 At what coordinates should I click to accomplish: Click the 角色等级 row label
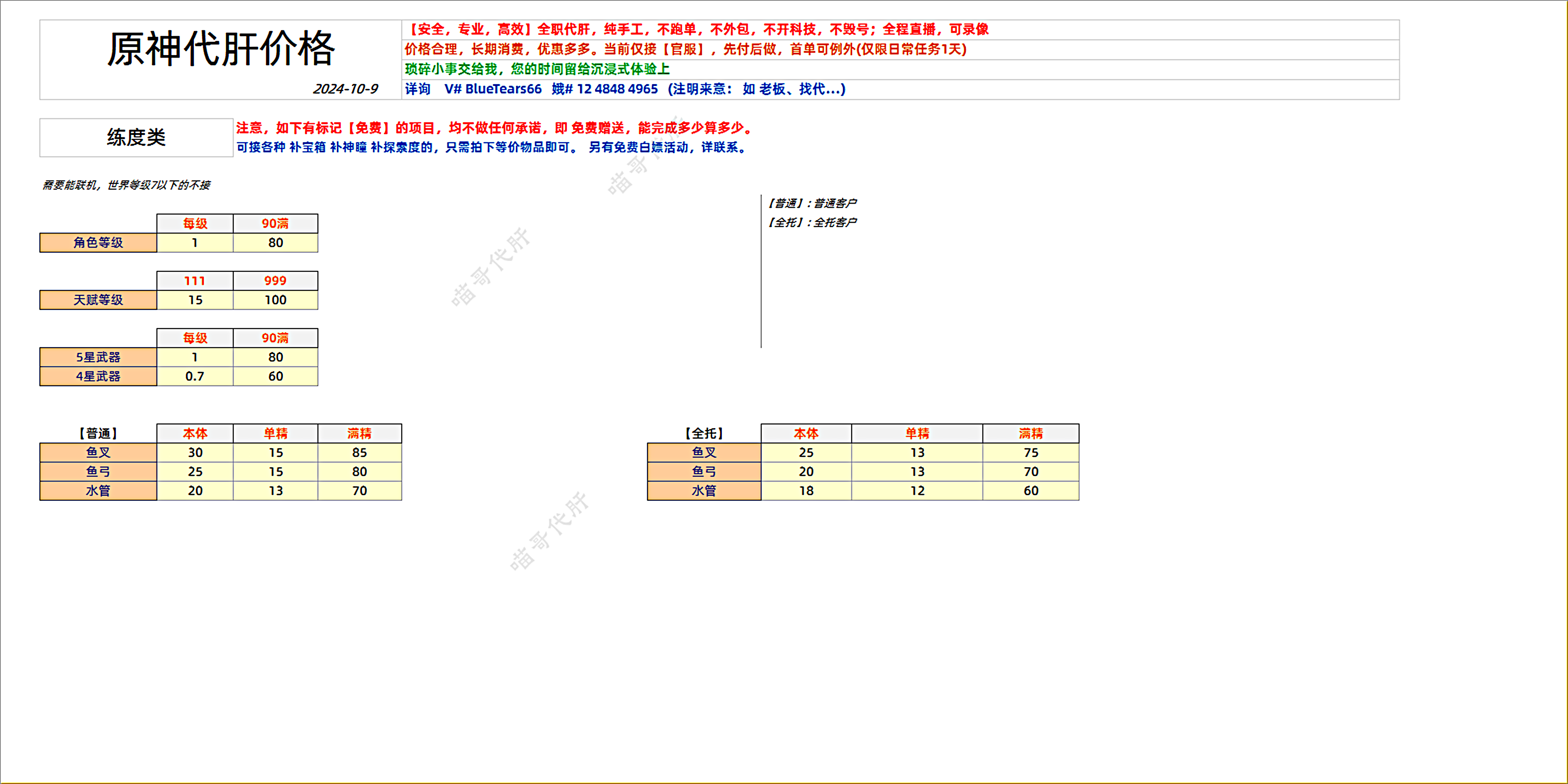(x=98, y=243)
